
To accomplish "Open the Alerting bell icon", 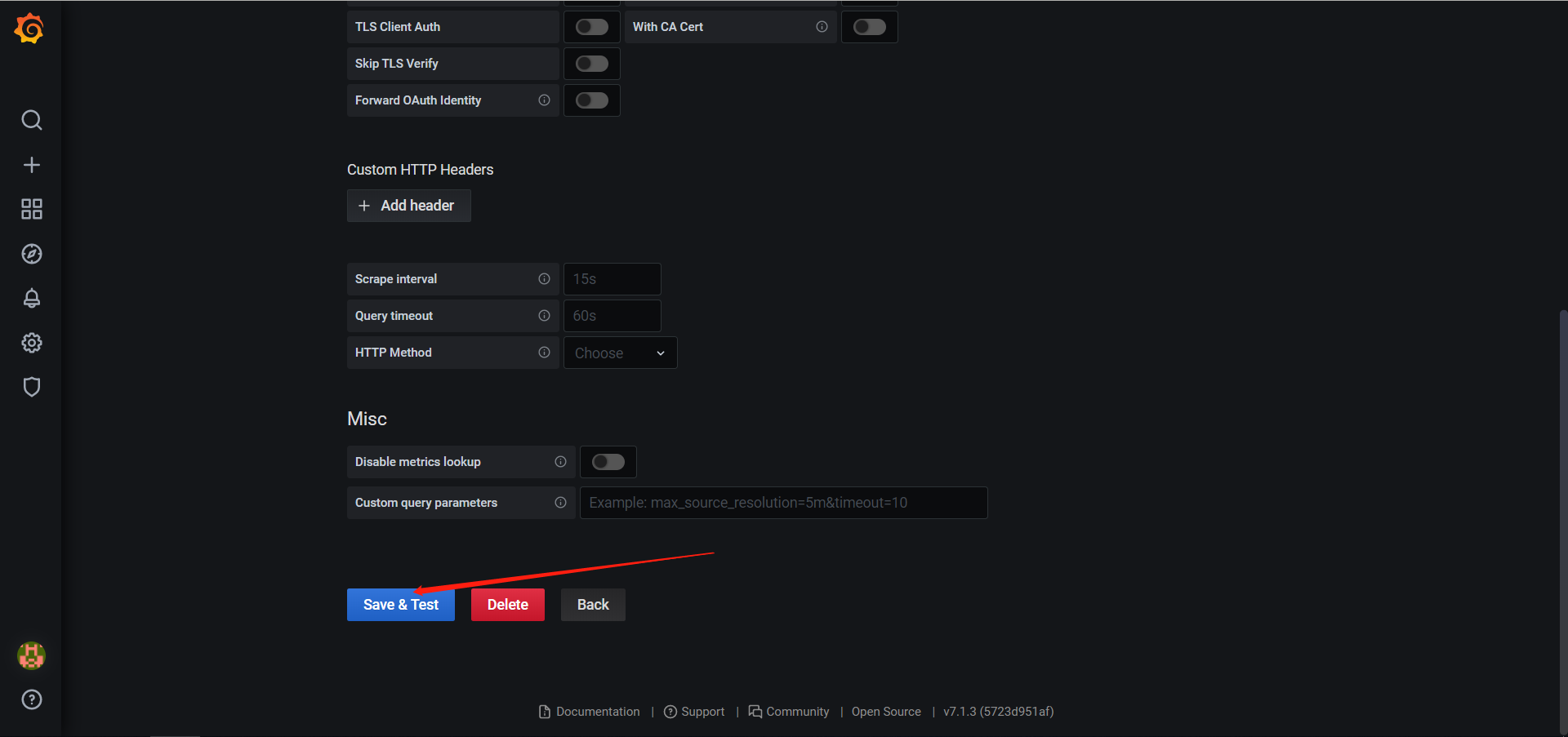I will 32,298.
